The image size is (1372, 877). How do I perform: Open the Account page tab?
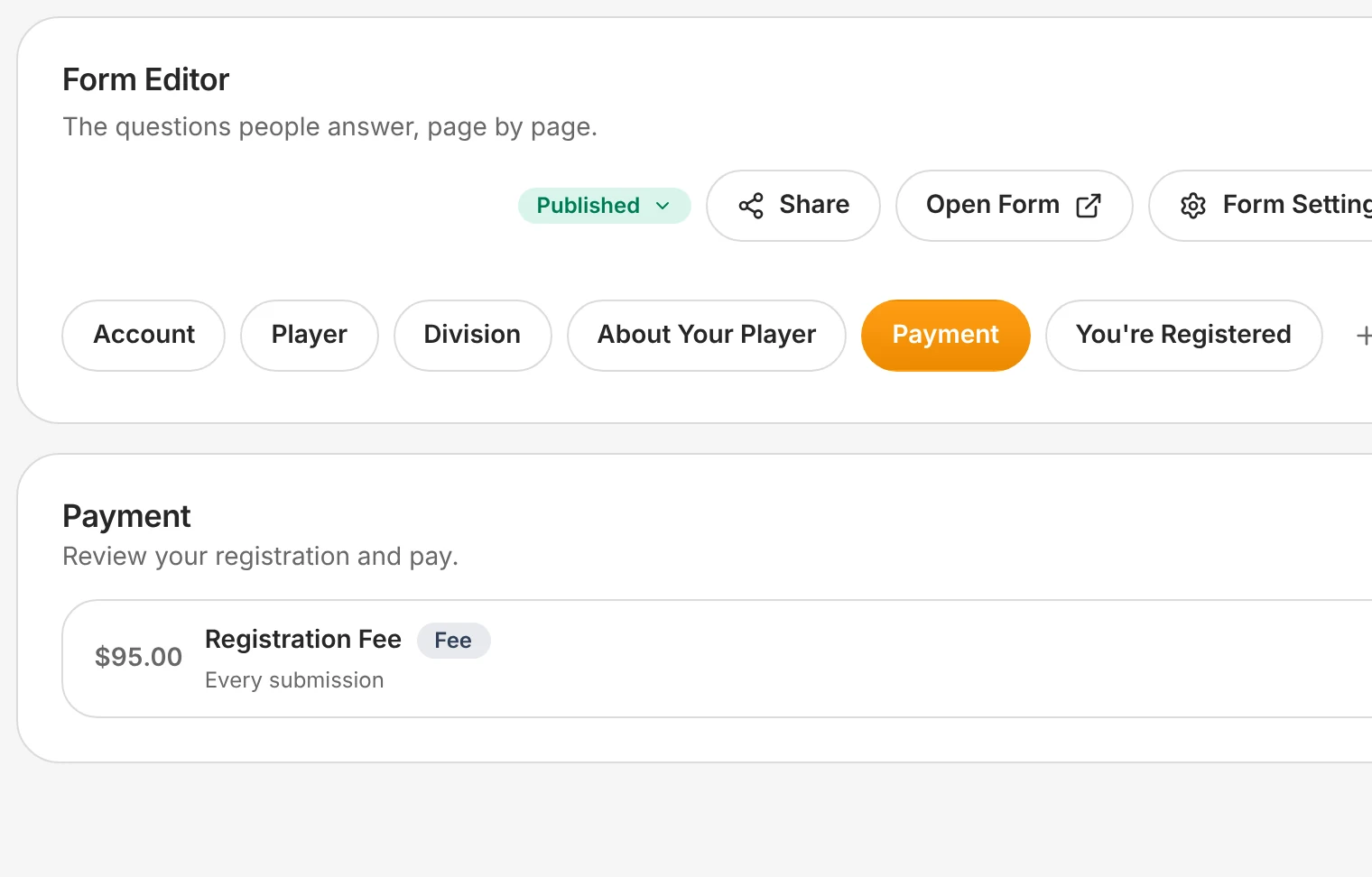[144, 336]
